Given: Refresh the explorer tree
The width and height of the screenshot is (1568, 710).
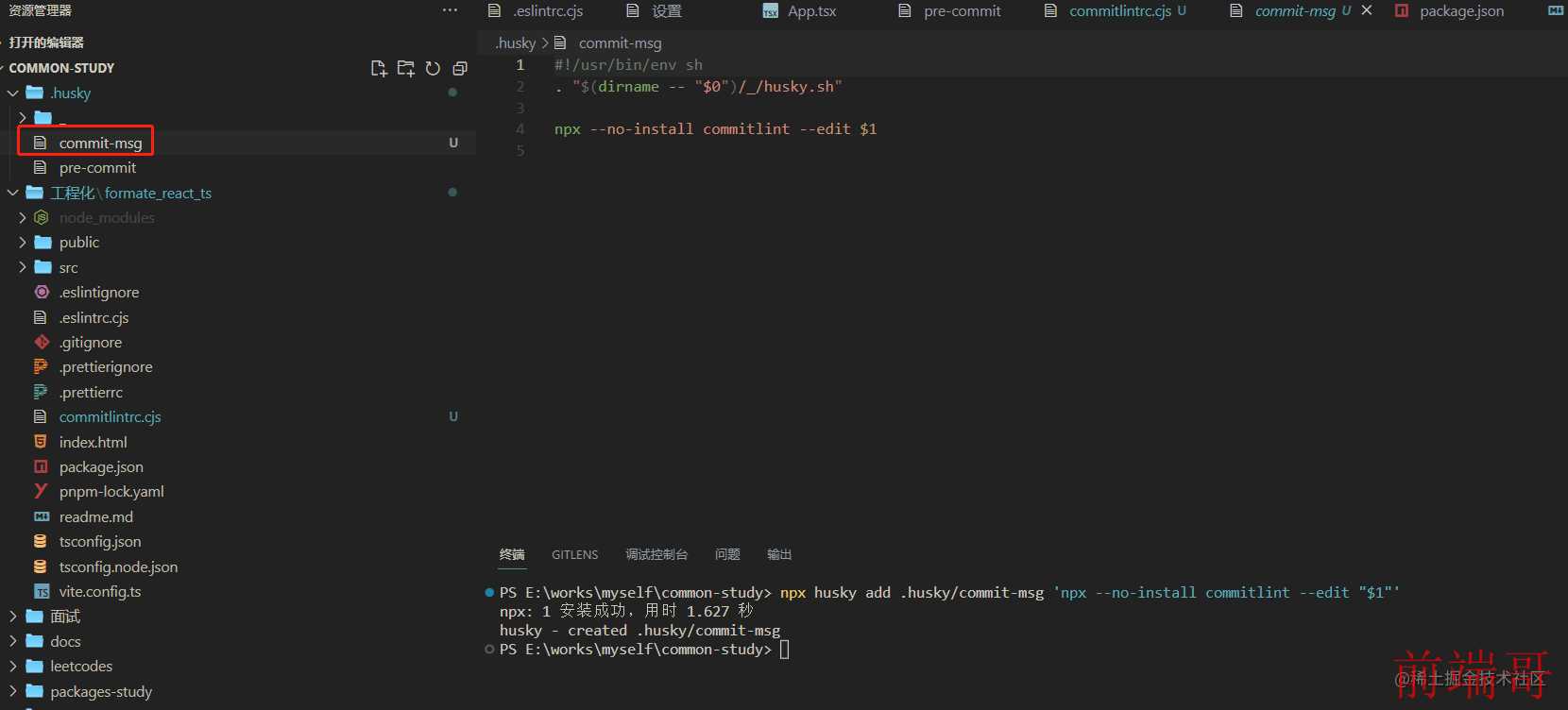Looking at the screenshot, I should point(433,68).
